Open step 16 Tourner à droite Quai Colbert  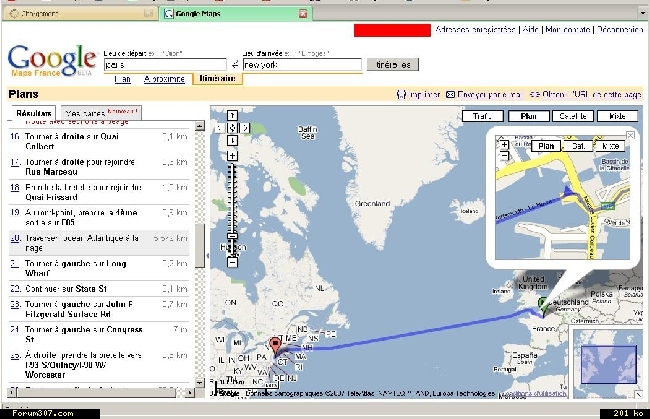(99, 141)
